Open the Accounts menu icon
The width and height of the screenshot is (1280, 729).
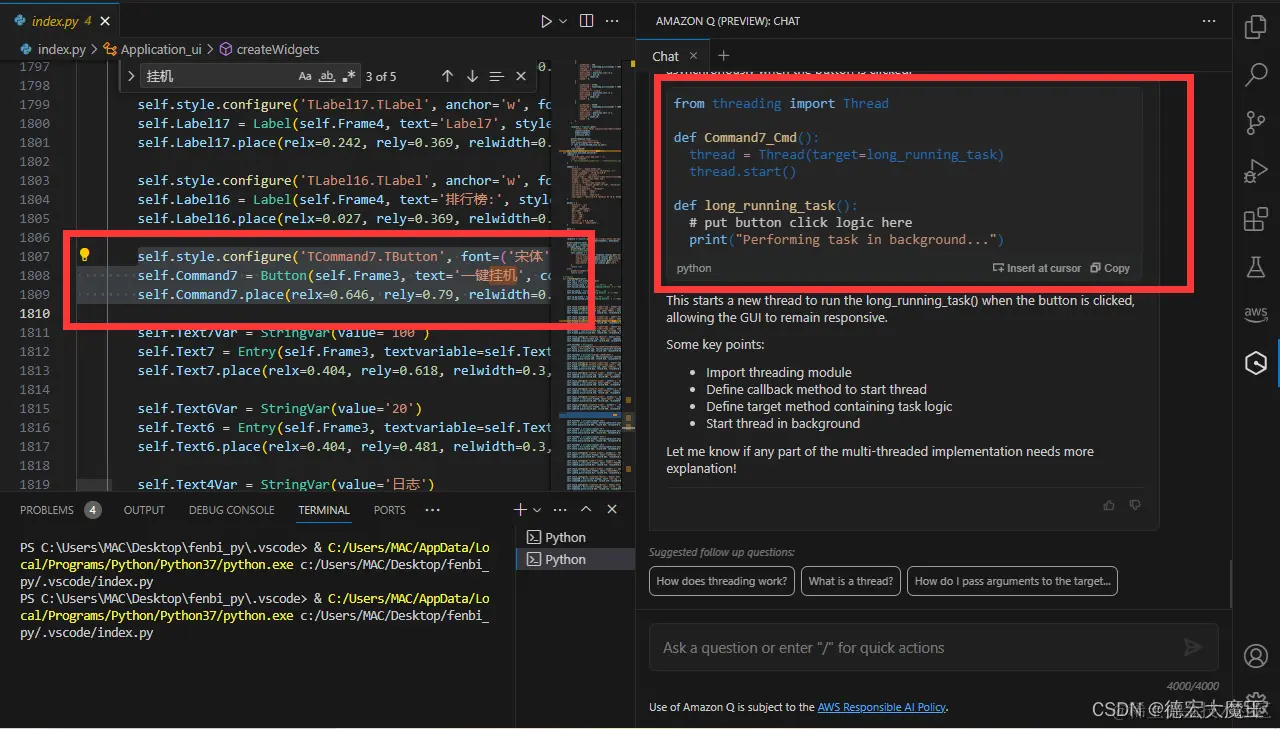[1255, 656]
